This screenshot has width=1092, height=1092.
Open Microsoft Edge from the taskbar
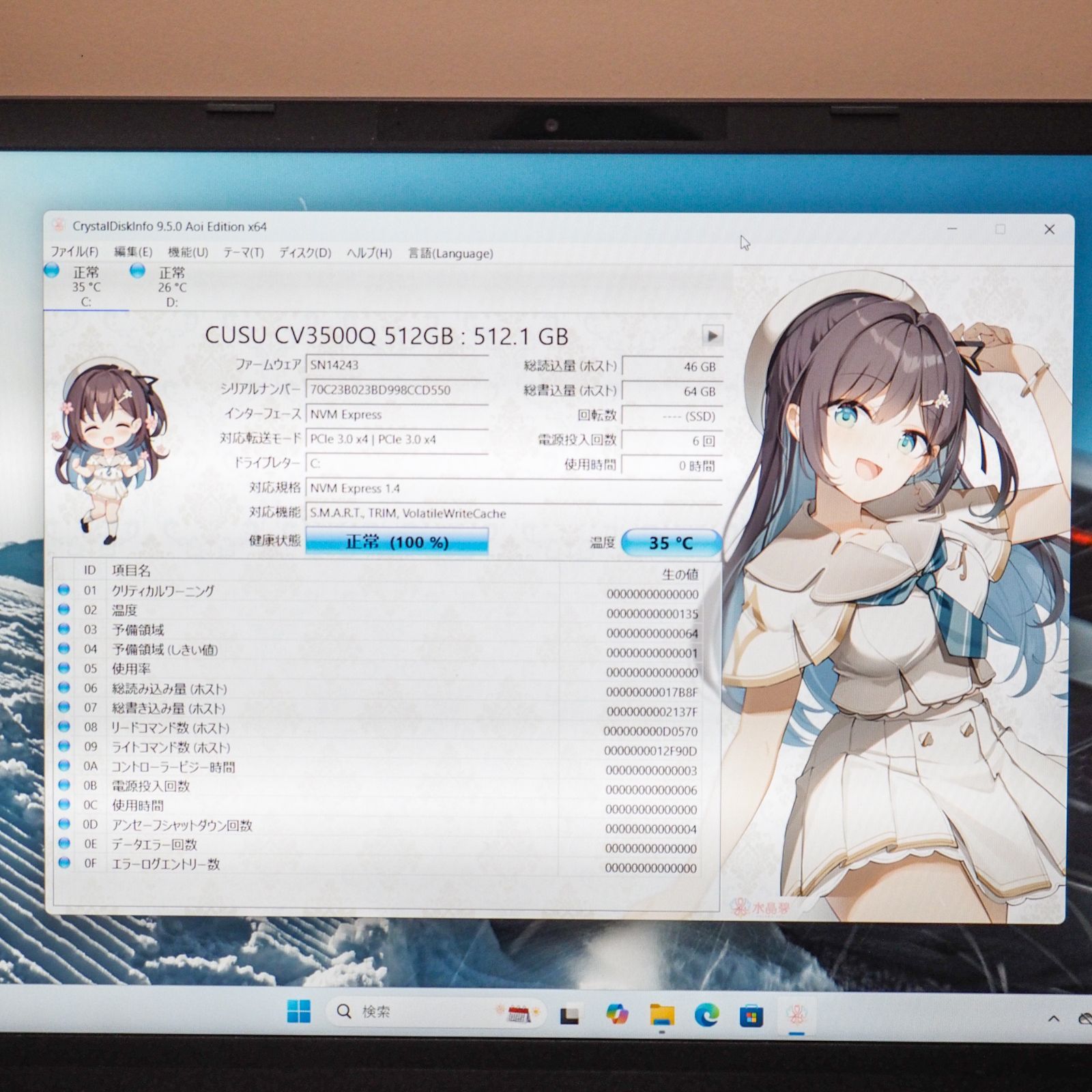click(x=706, y=1016)
